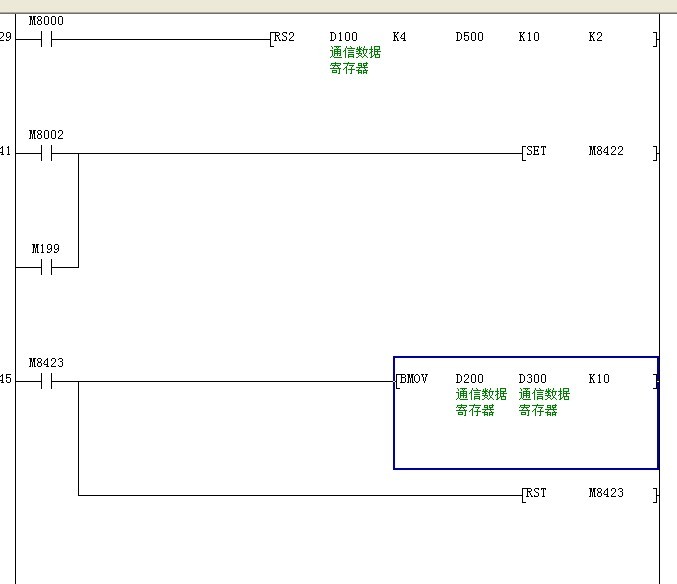
Task: Select the RS2 instruction name
Action: pyautogui.click(x=284, y=37)
